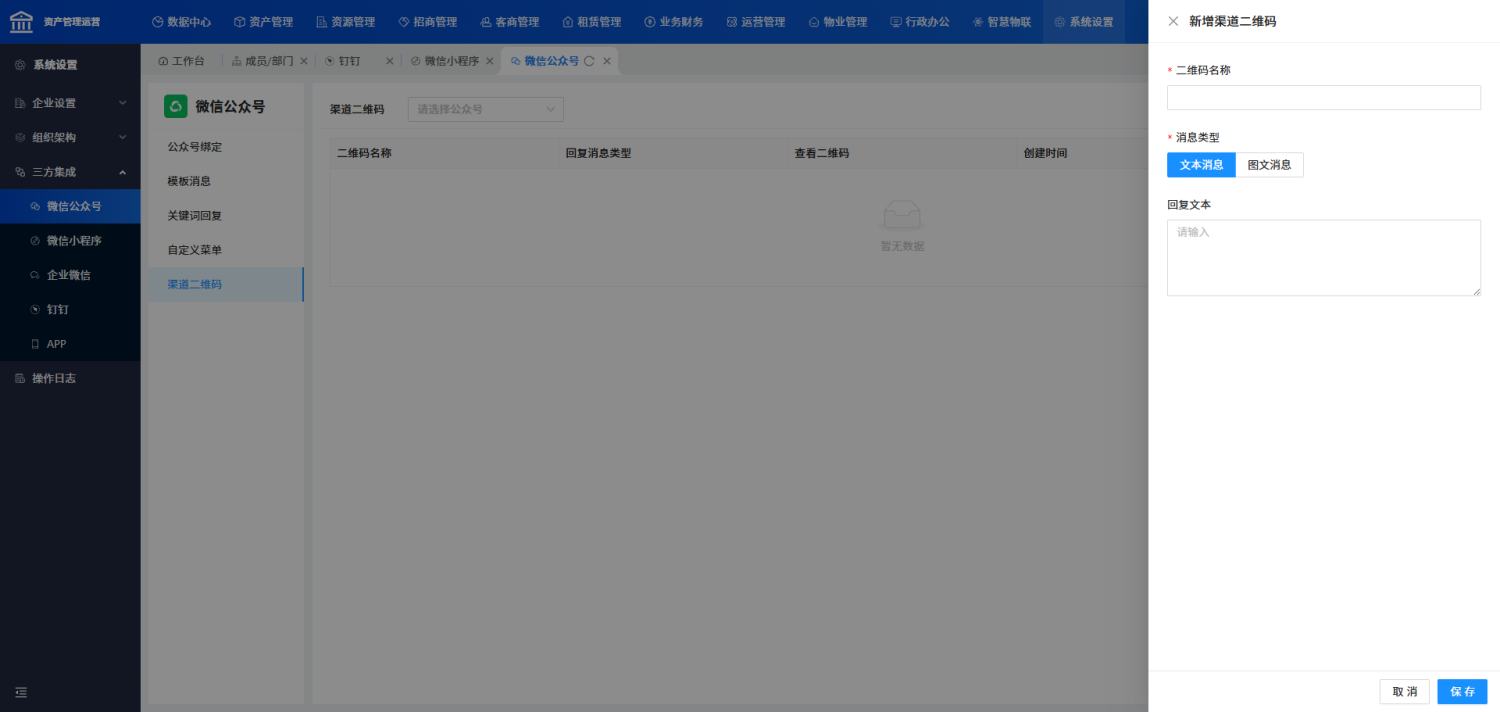Switch to 钉钉 tab
Image resolution: width=1500 pixels, height=712 pixels.
coord(343,61)
